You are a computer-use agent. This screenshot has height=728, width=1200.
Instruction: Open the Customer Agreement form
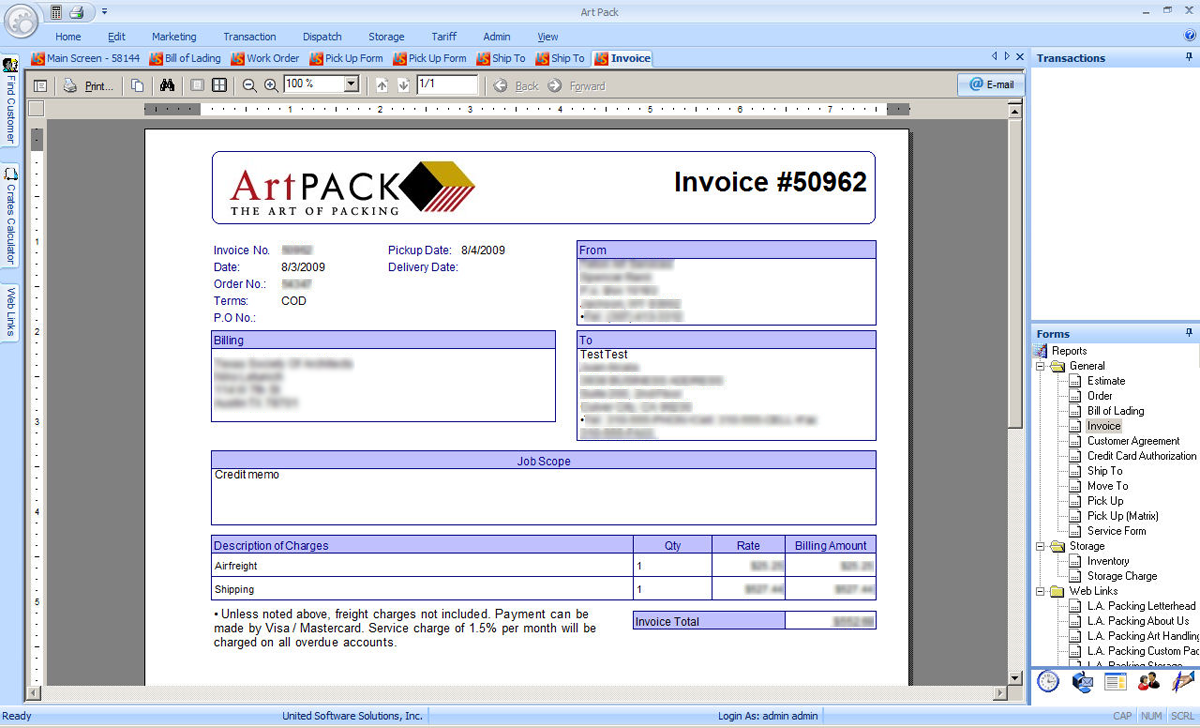click(x=1133, y=441)
